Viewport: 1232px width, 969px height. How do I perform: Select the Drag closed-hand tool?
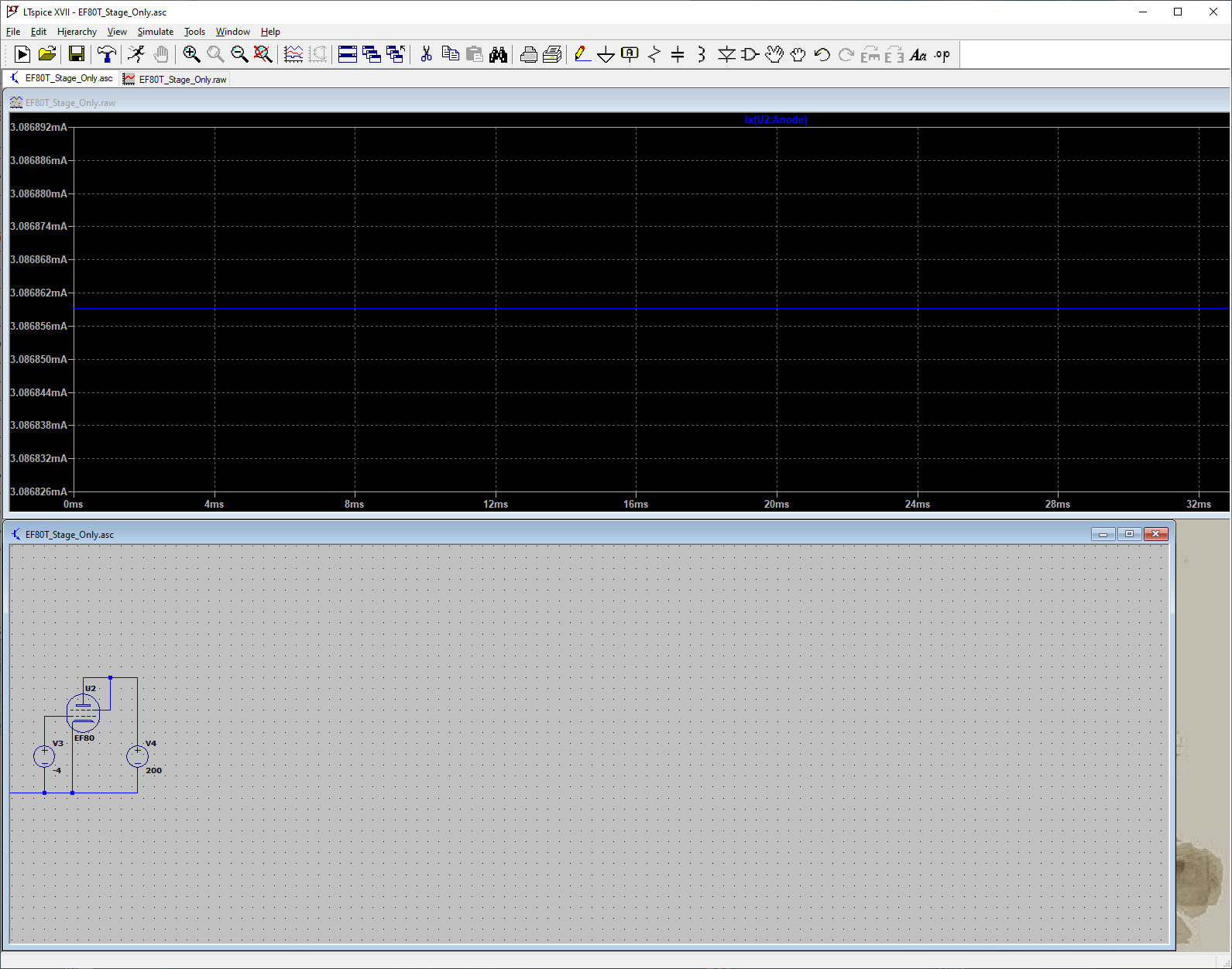[798, 54]
